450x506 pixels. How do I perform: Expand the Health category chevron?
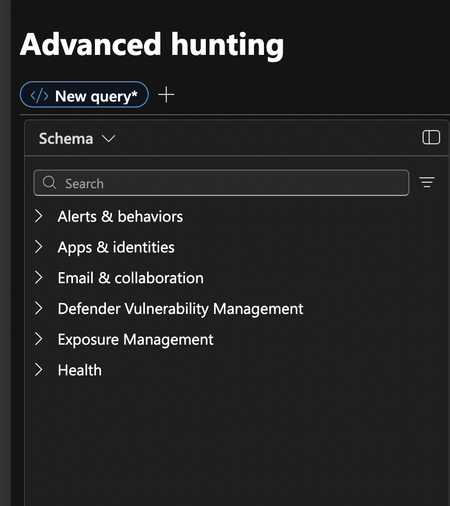39,370
